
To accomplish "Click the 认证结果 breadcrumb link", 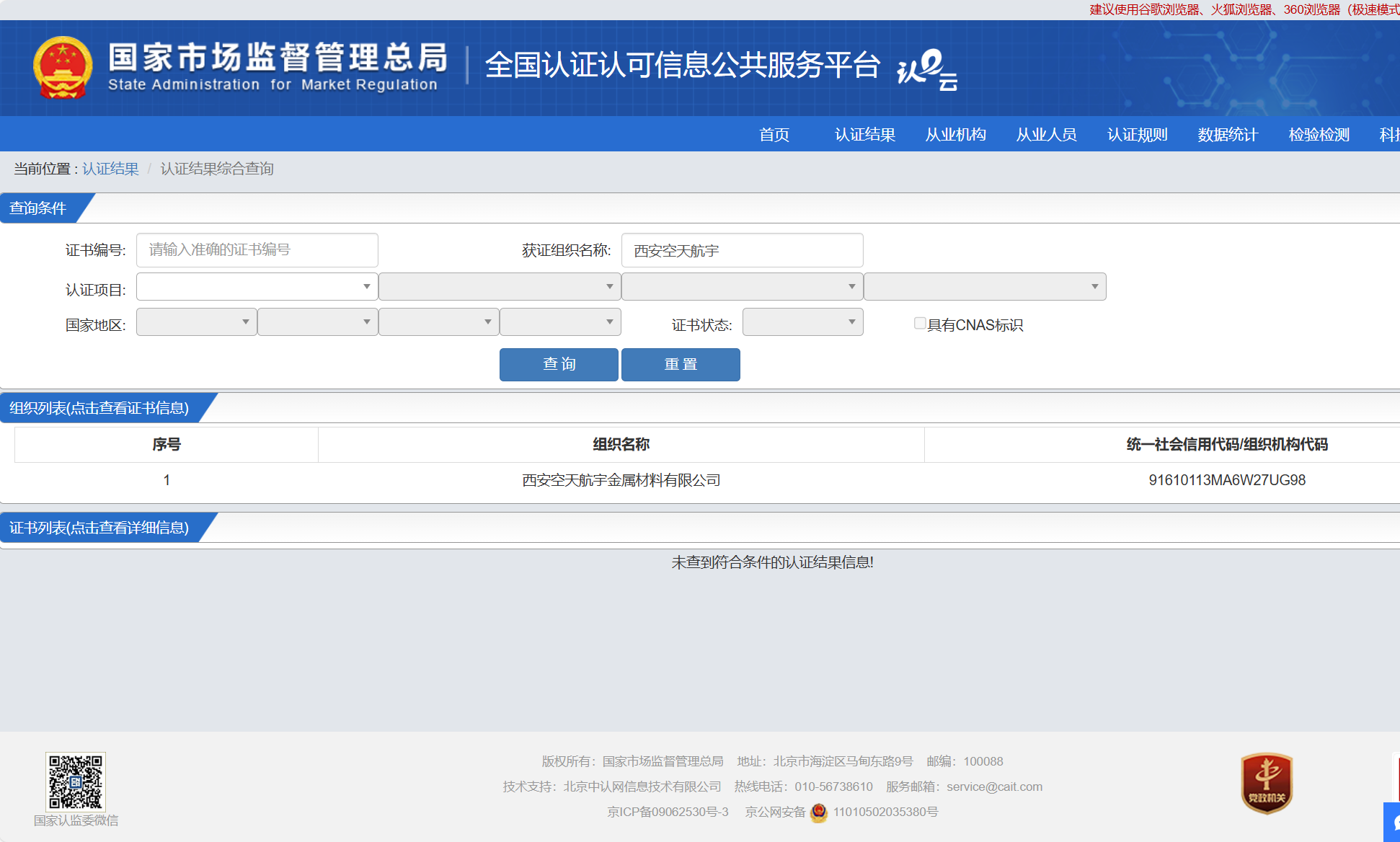I will pyautogui.click(x=110, y=169).
